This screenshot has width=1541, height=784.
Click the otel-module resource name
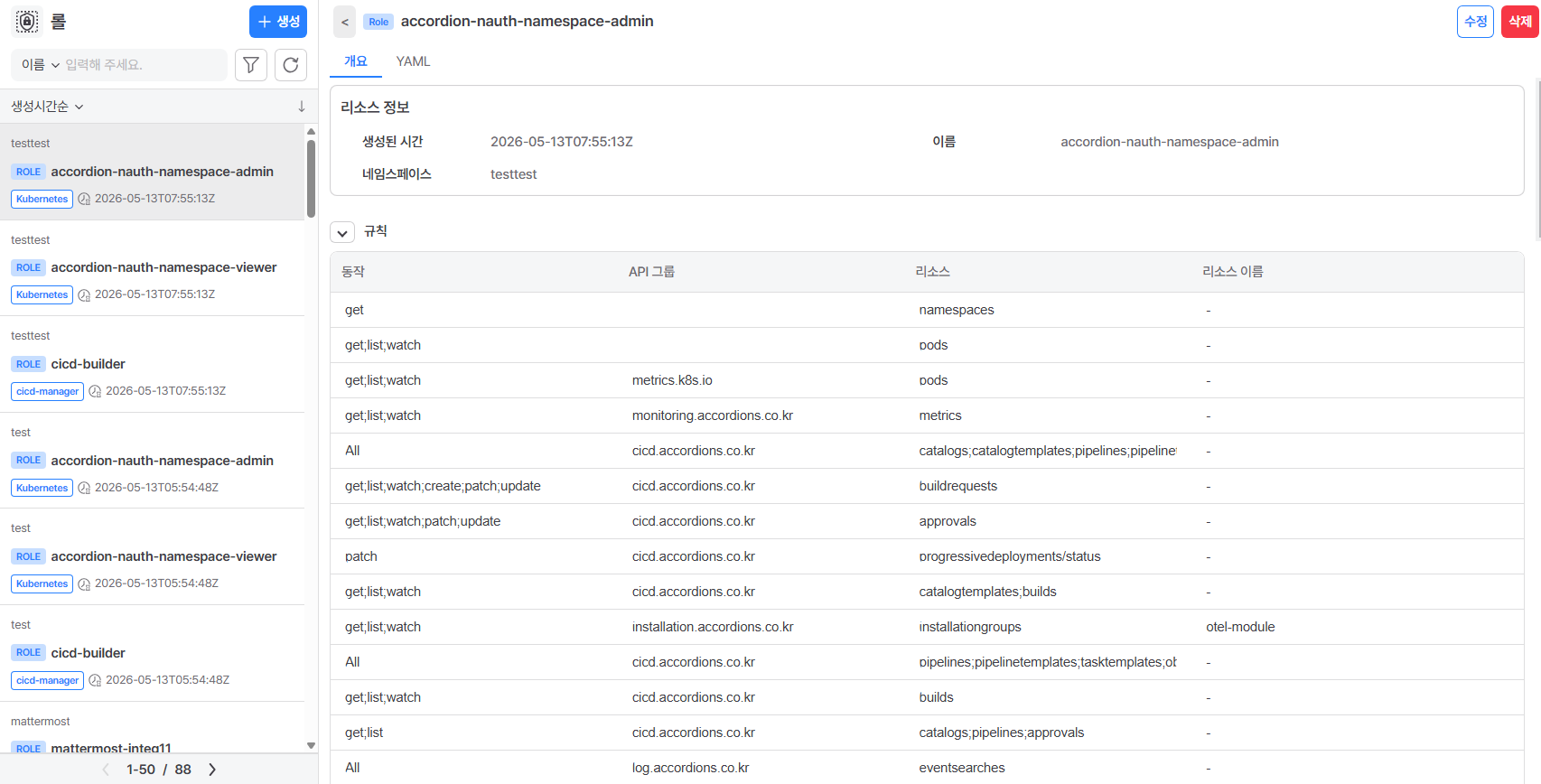1240,627
